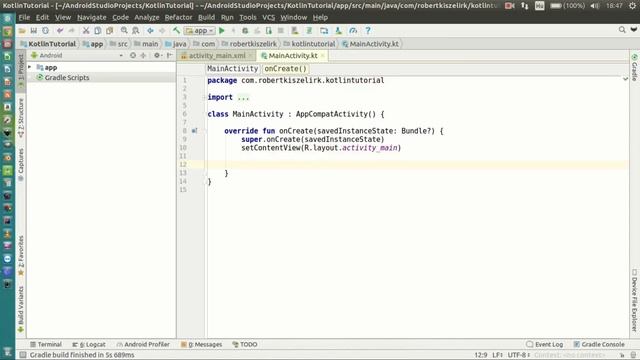Open the app run configuration dropdown
Viewport: 640px width, 360px height.
tap(200, 31)
